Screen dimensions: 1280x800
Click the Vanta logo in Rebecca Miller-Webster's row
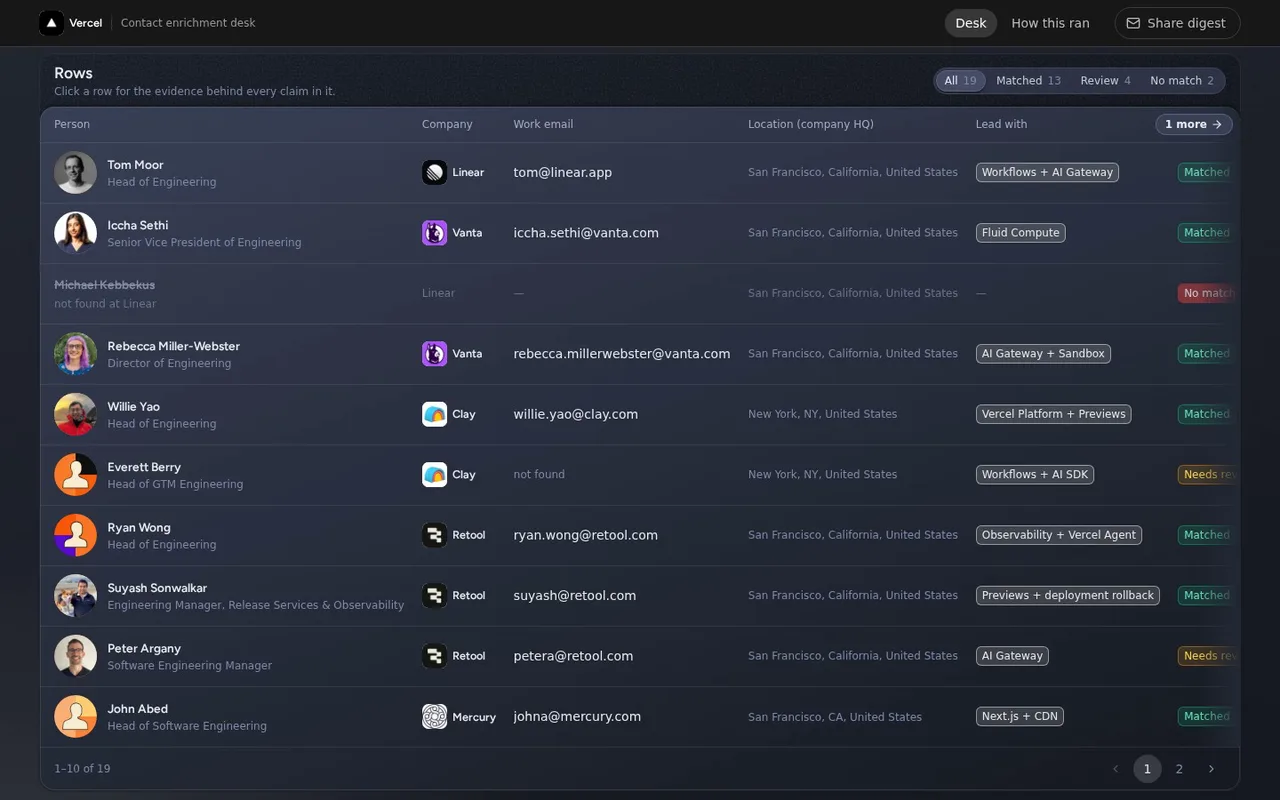pyautogui.click(x=434, y=354)
